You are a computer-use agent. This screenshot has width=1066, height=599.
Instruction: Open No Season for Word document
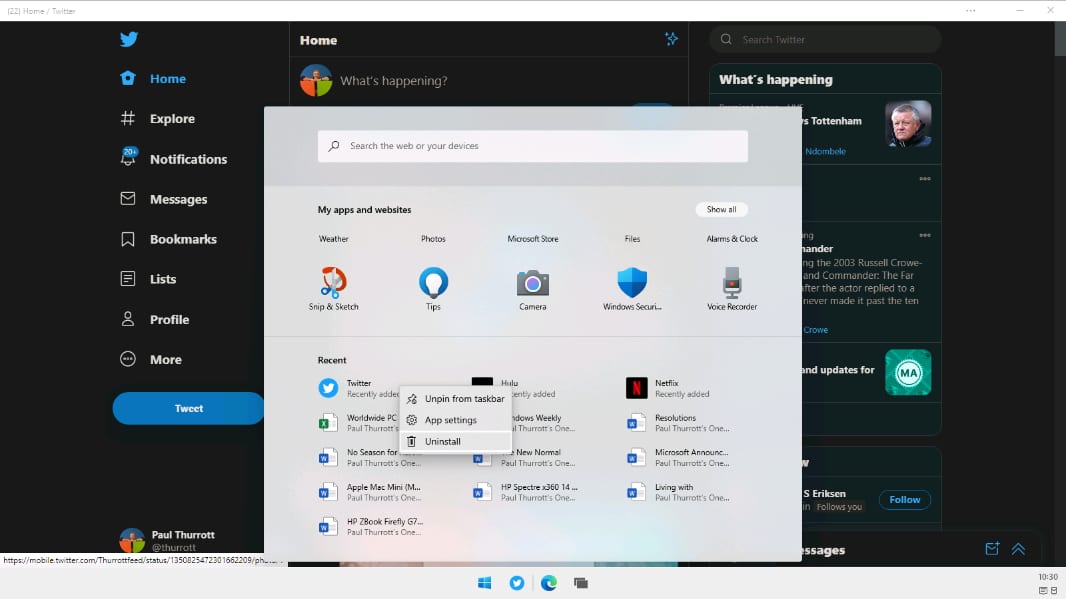point(358,457)
